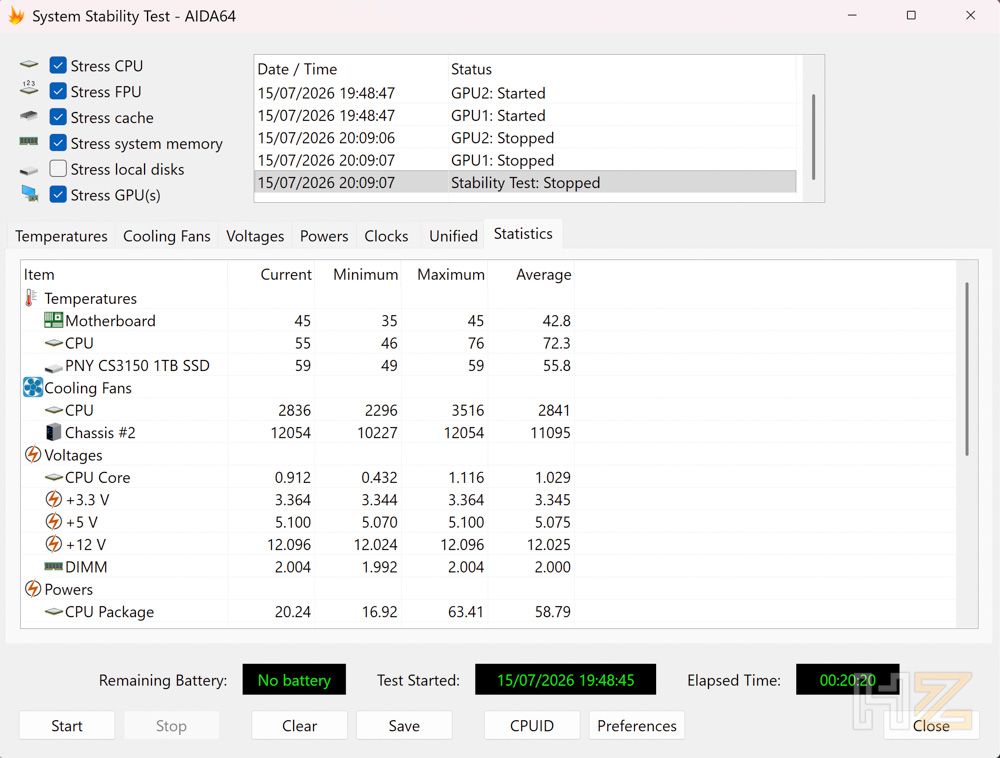1000x758 pixels.
Task: Switch to the Temperatures tab
Action: click(x=61, y=236)
